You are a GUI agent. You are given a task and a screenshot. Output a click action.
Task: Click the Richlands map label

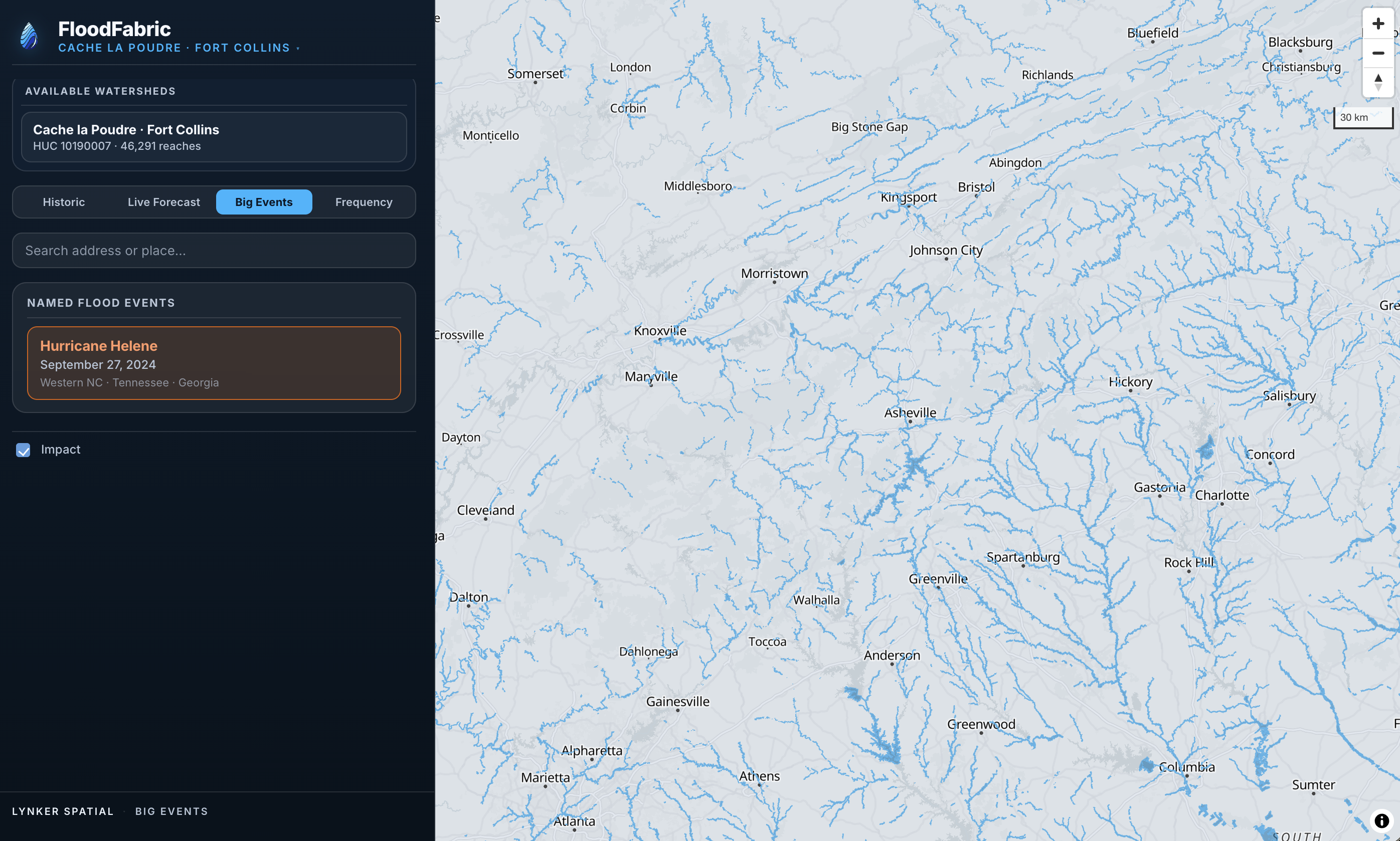1047,75
